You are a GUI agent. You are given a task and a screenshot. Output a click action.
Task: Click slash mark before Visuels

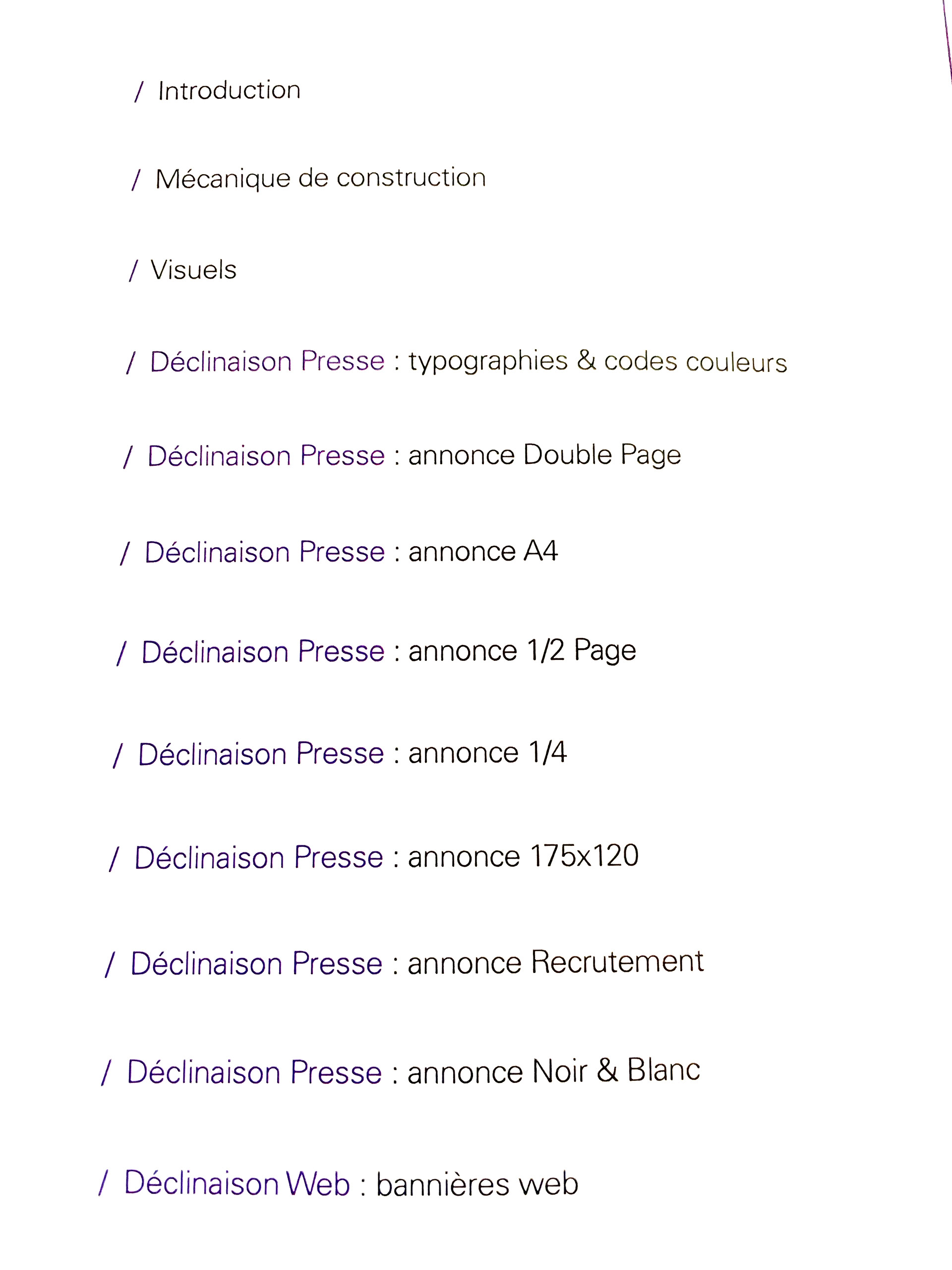point(134,270)
